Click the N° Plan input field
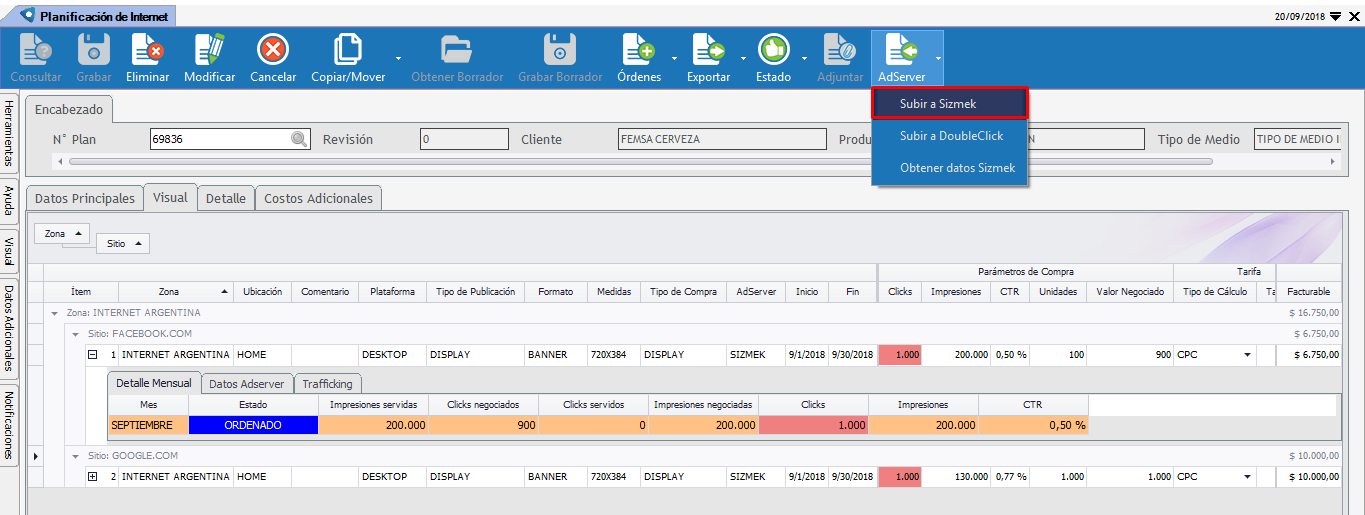Image resolution: width=1365 pixels, height=515 pixels. coord(219,140)
